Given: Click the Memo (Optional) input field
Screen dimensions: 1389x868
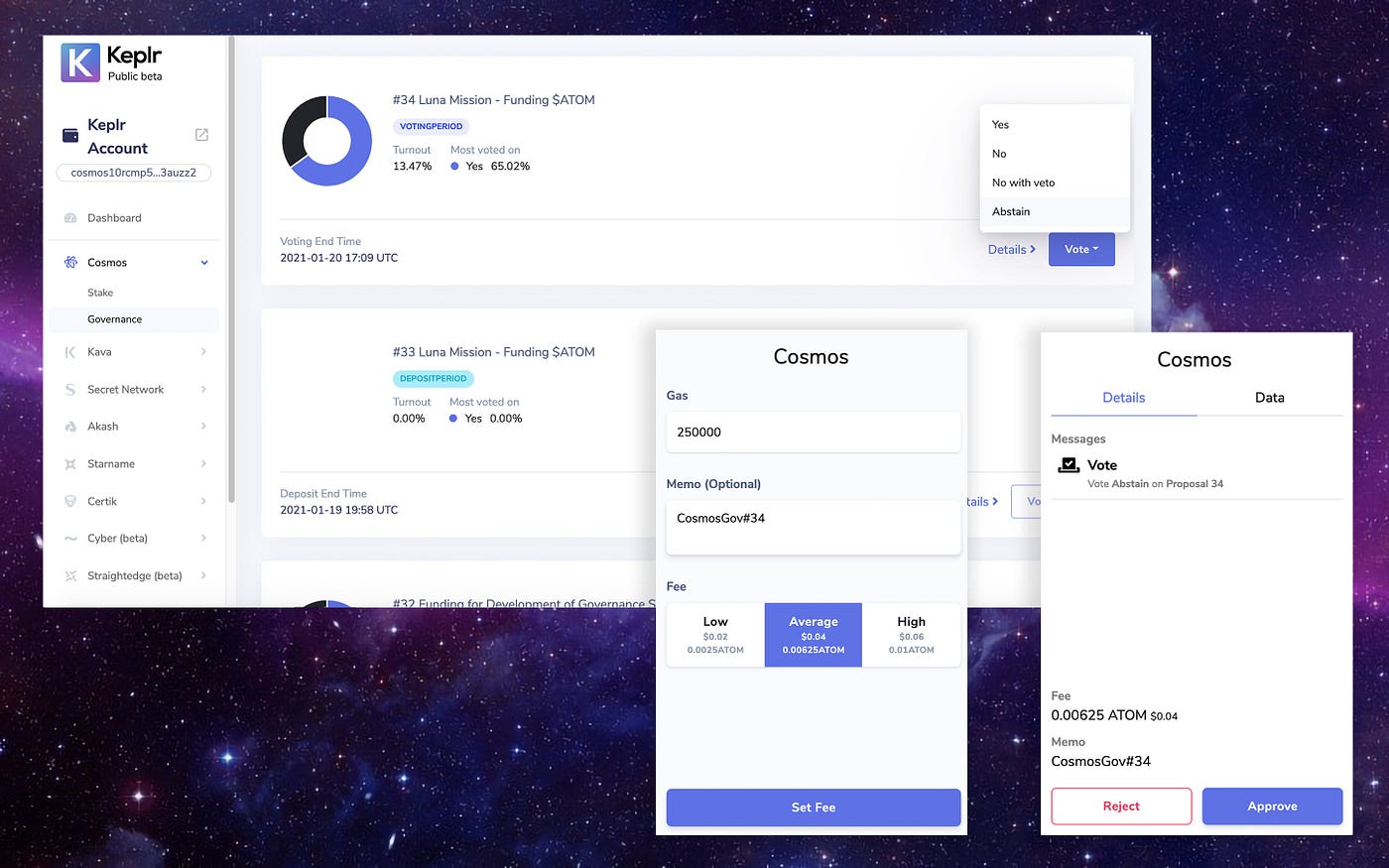Looking at the screenshot, I should 814,528.
